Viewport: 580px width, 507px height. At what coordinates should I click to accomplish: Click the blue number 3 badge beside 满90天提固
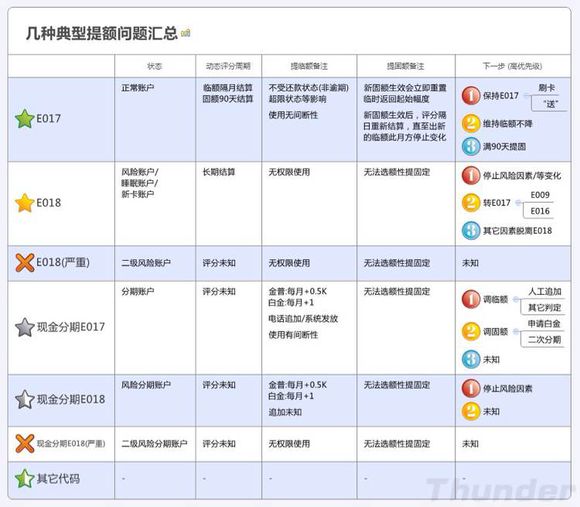point(471,146)
